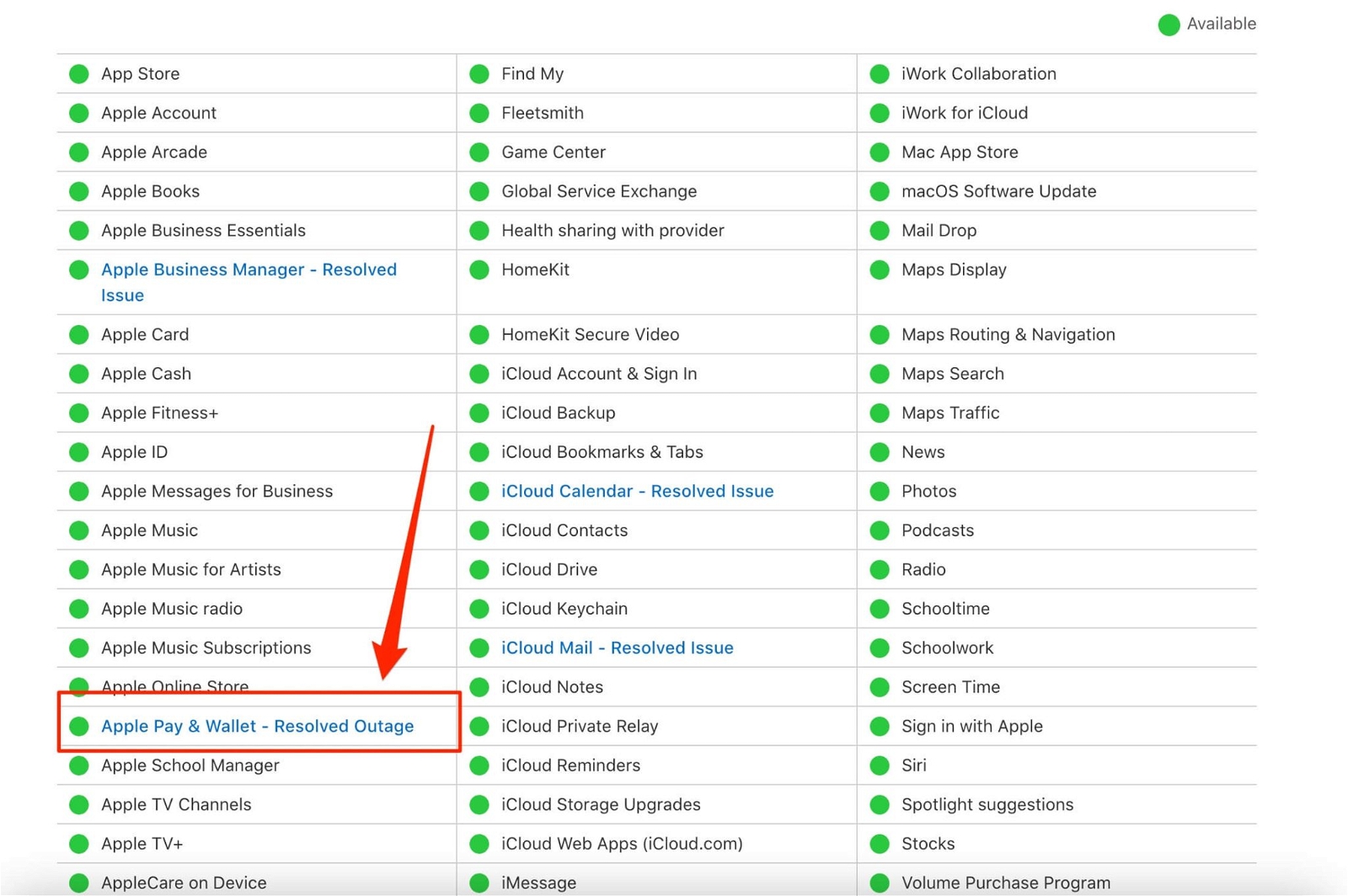
Task: Click Maps Routing & Navigation text
Action: tap(1008, 334)
